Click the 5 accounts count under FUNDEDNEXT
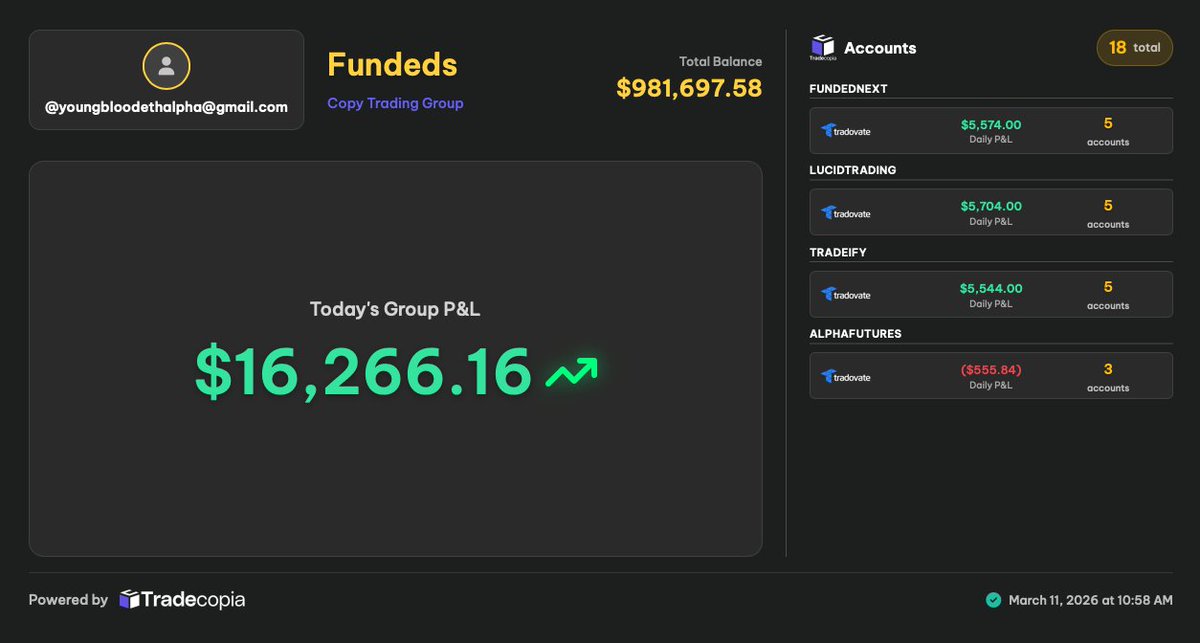The width and height of the screenshot is (1200, 643). 1108,131
